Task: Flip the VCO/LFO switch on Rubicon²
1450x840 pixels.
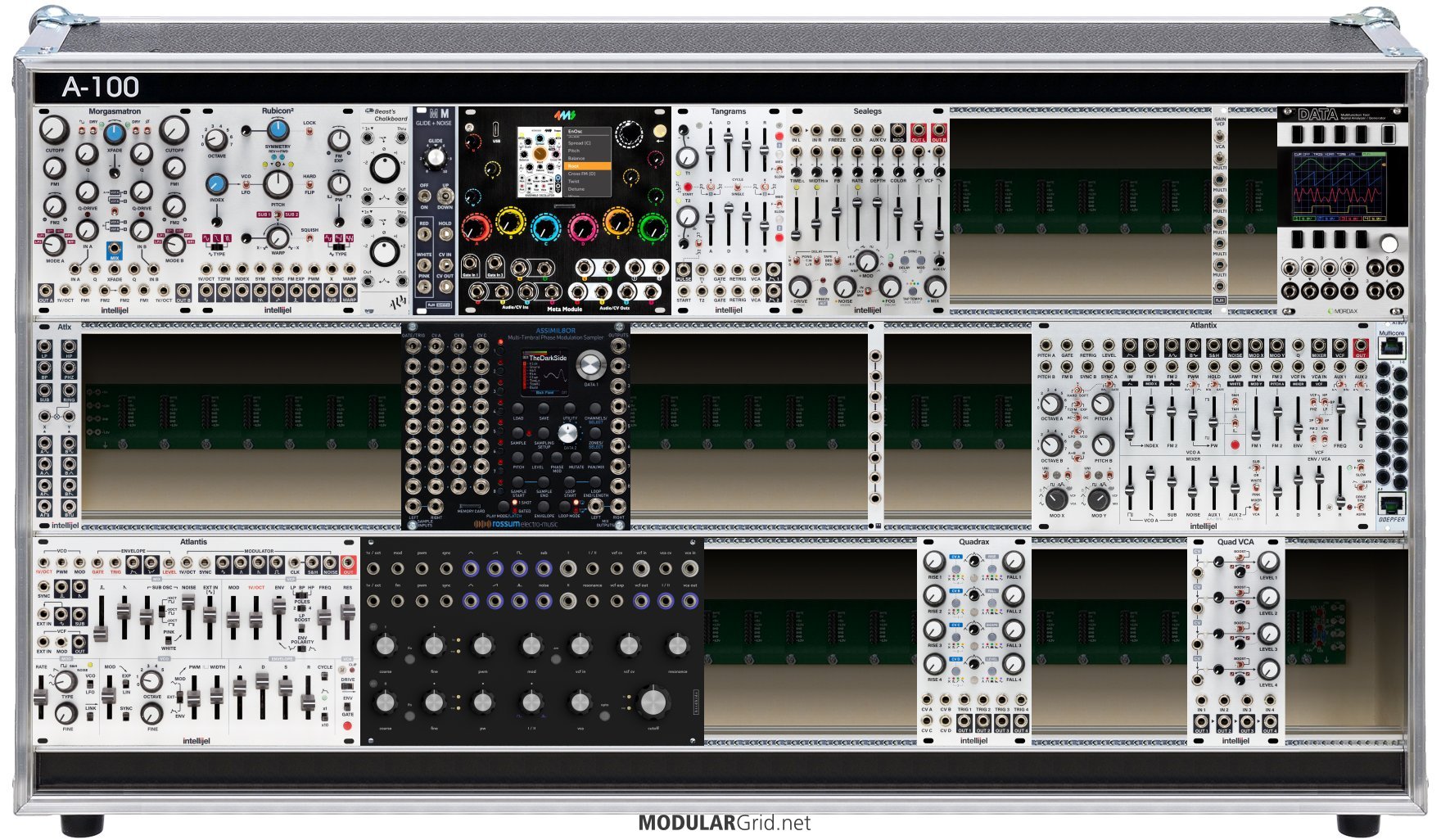Action: (x=245, y=185)
